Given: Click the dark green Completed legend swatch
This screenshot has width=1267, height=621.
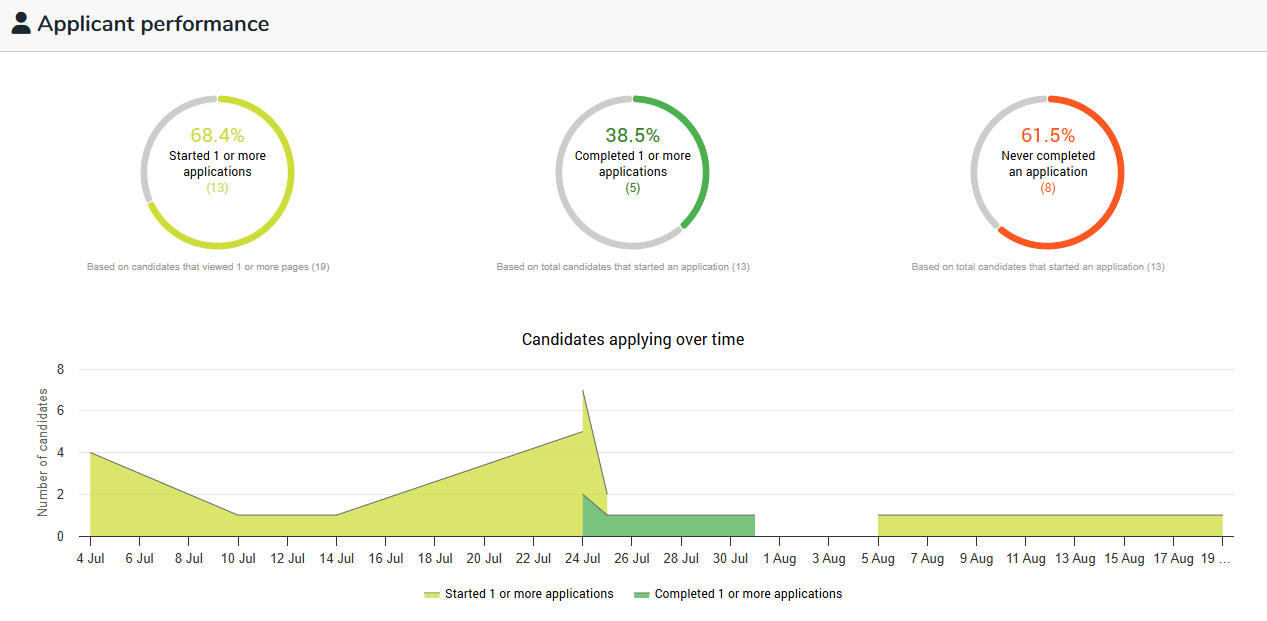Looking at the screenshot, I should [x=642, y=595].
